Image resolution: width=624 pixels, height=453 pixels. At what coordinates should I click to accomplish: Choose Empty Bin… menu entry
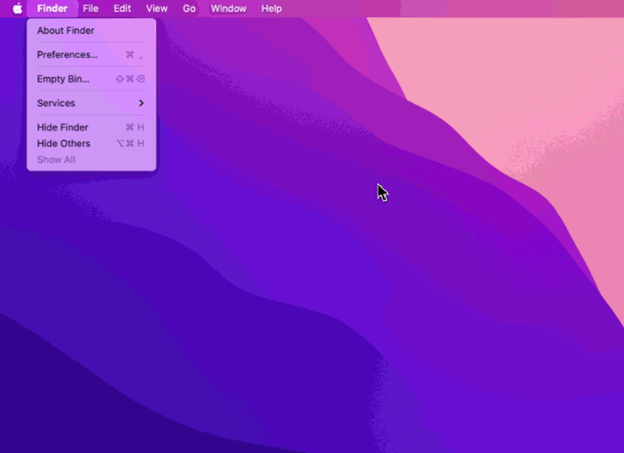click(92, 79)
